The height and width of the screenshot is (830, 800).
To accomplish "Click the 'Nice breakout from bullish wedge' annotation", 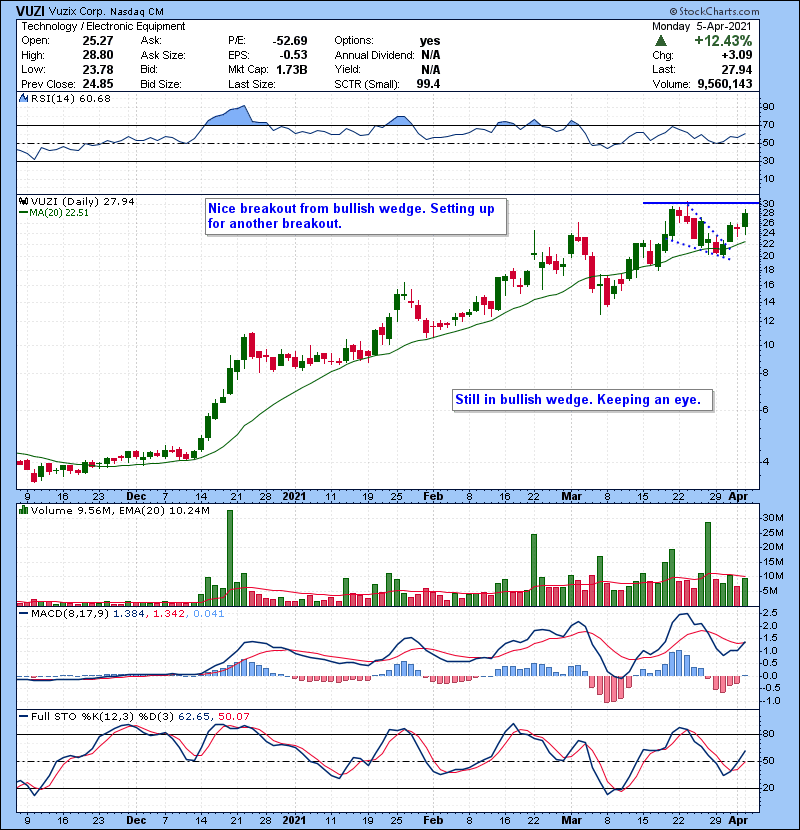I will pos(356,216).
